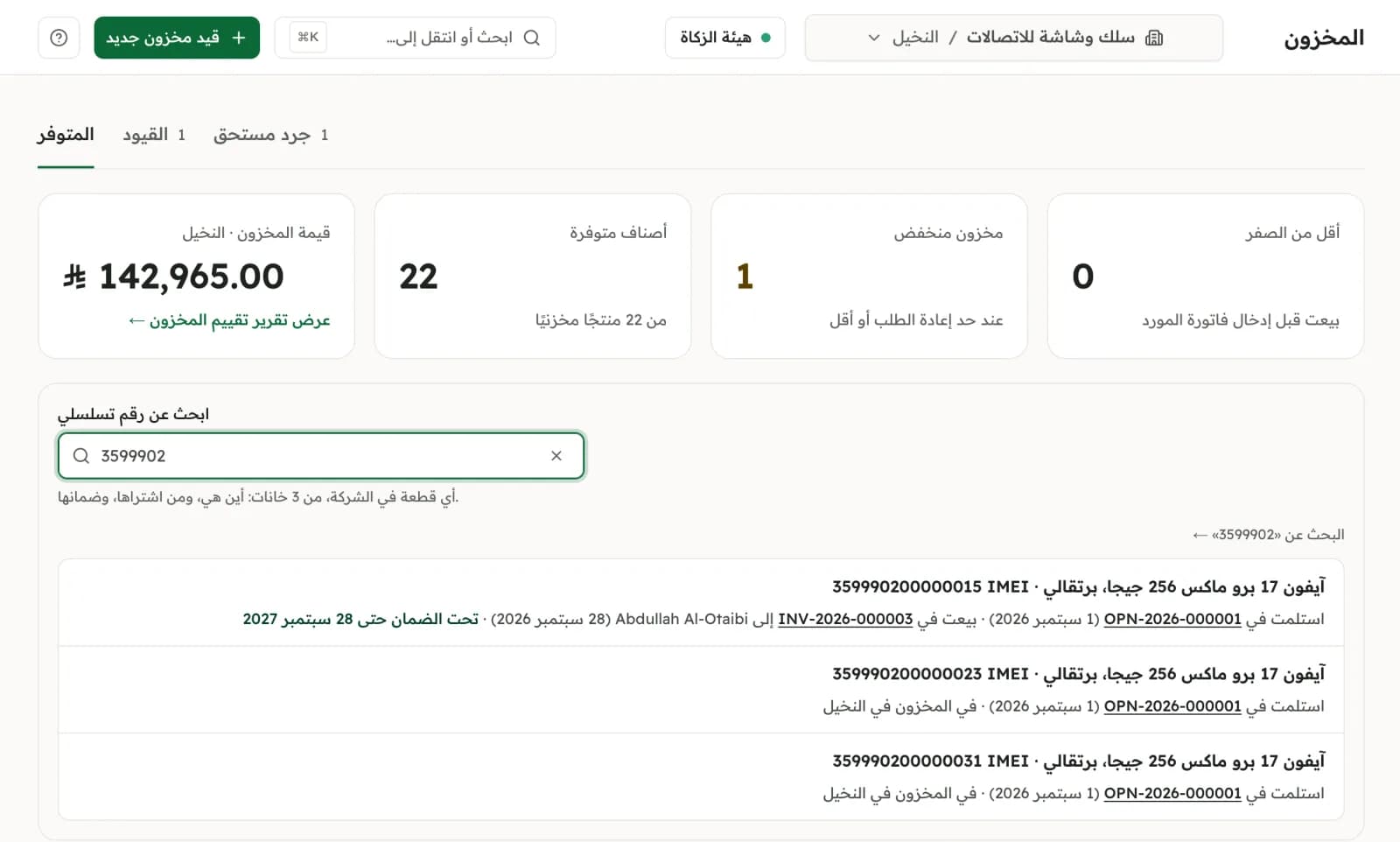Click the المخزون page title
Screen dimensions: 1400x842
tap(1324, 38)
